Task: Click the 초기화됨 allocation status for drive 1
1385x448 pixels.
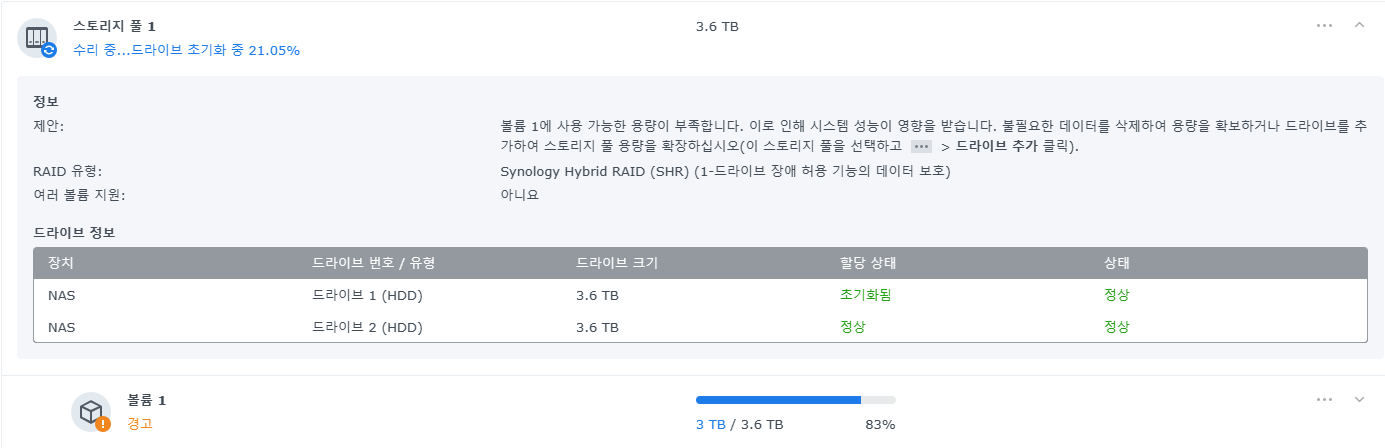Action: click(866, 295)
